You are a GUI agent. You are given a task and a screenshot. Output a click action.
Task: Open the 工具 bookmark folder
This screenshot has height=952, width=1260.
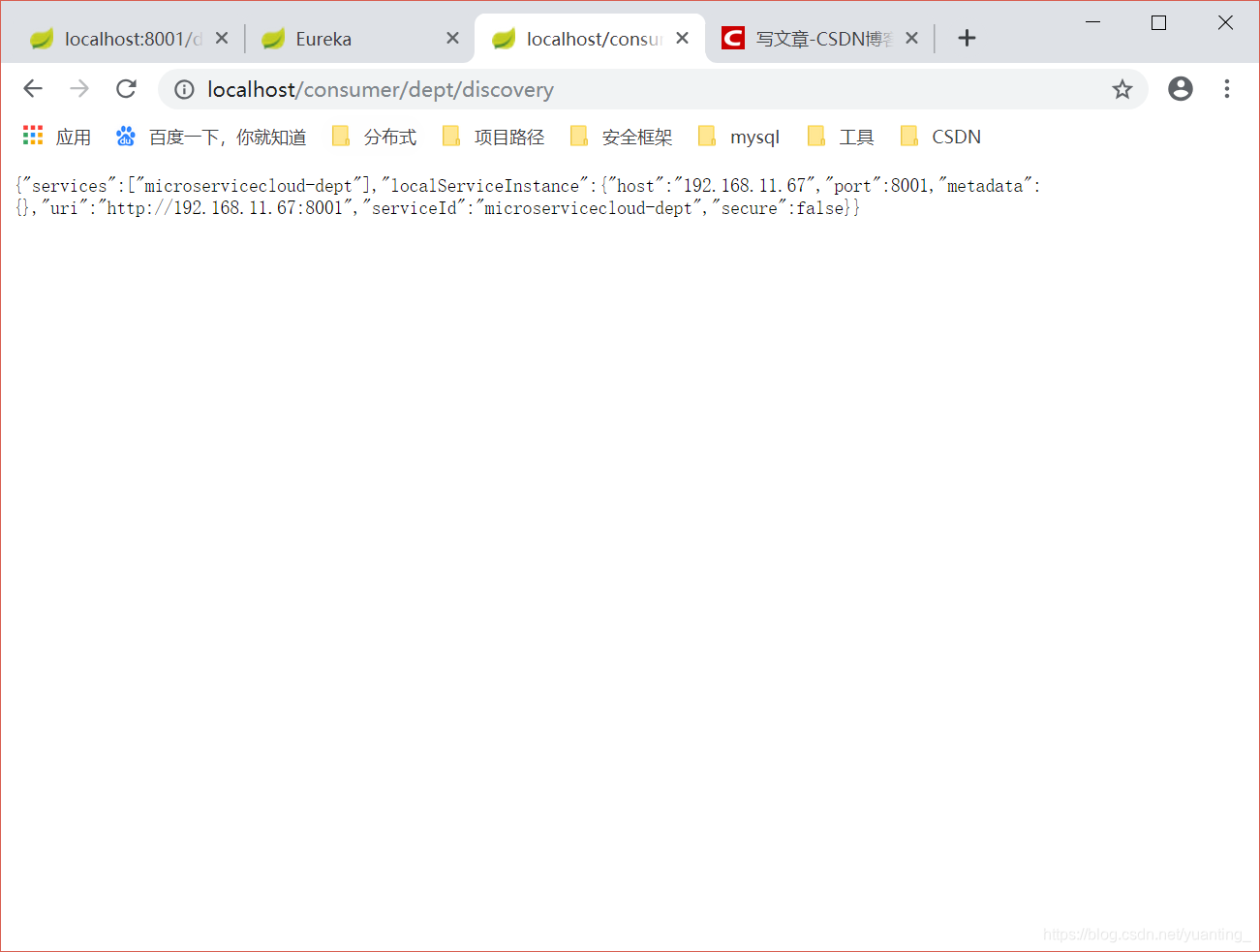(840, 137)
